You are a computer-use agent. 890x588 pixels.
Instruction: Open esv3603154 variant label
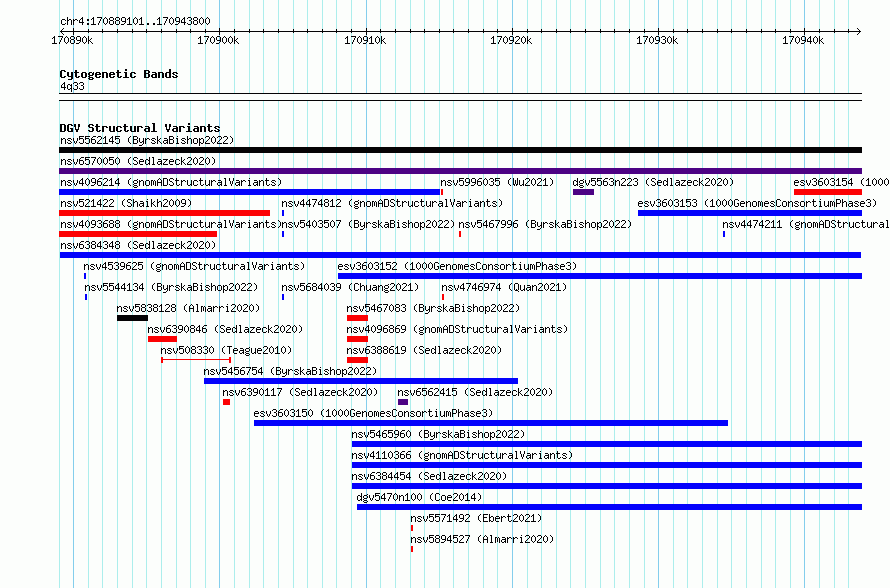pos(841,182)
